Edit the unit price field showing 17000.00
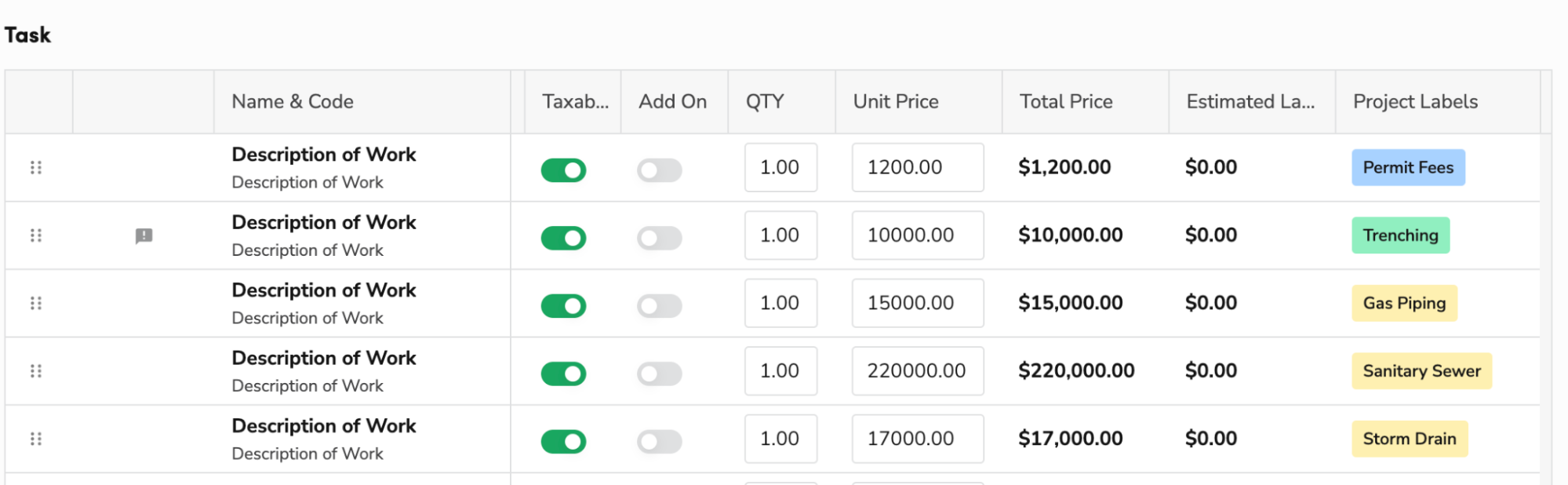Viewport: 1568px width, 485px height. [918, 439]
